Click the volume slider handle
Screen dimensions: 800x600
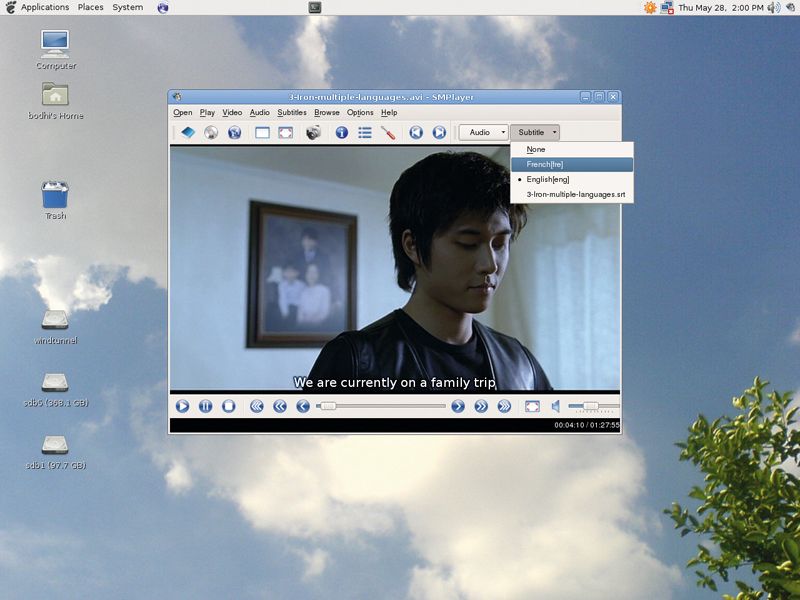point(591,406)
